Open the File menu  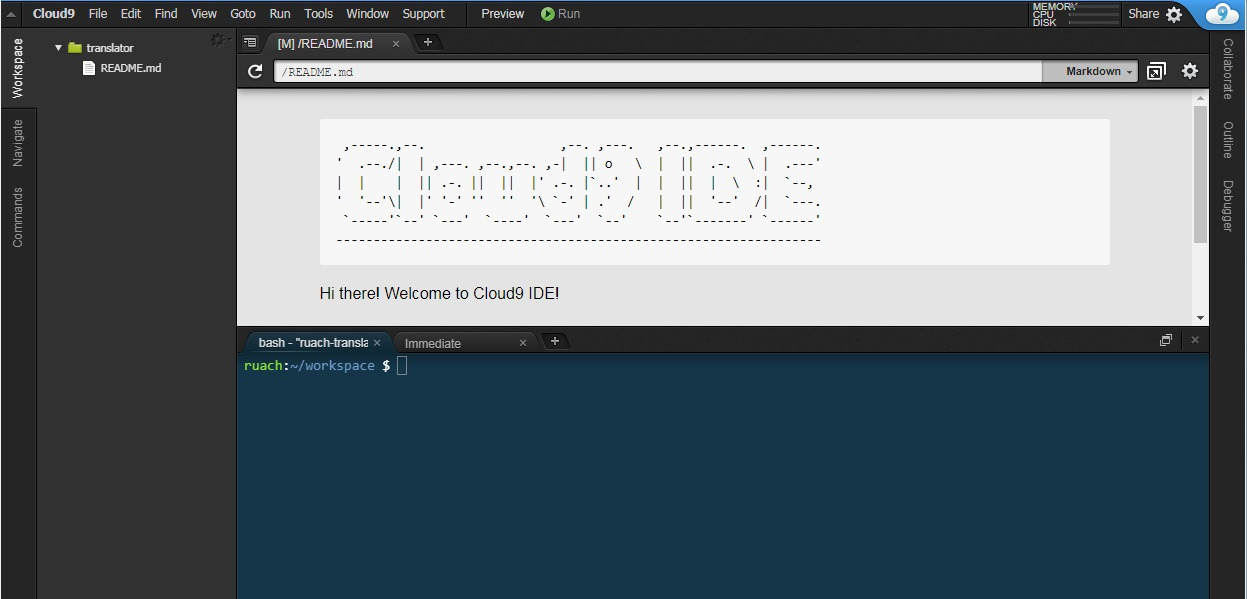pos(98,14)
